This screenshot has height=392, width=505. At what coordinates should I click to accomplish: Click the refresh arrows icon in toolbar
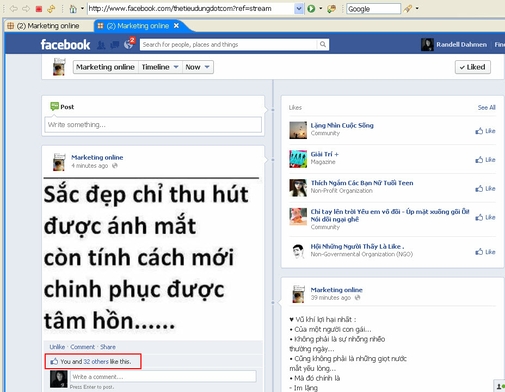(x=51, y=9)
